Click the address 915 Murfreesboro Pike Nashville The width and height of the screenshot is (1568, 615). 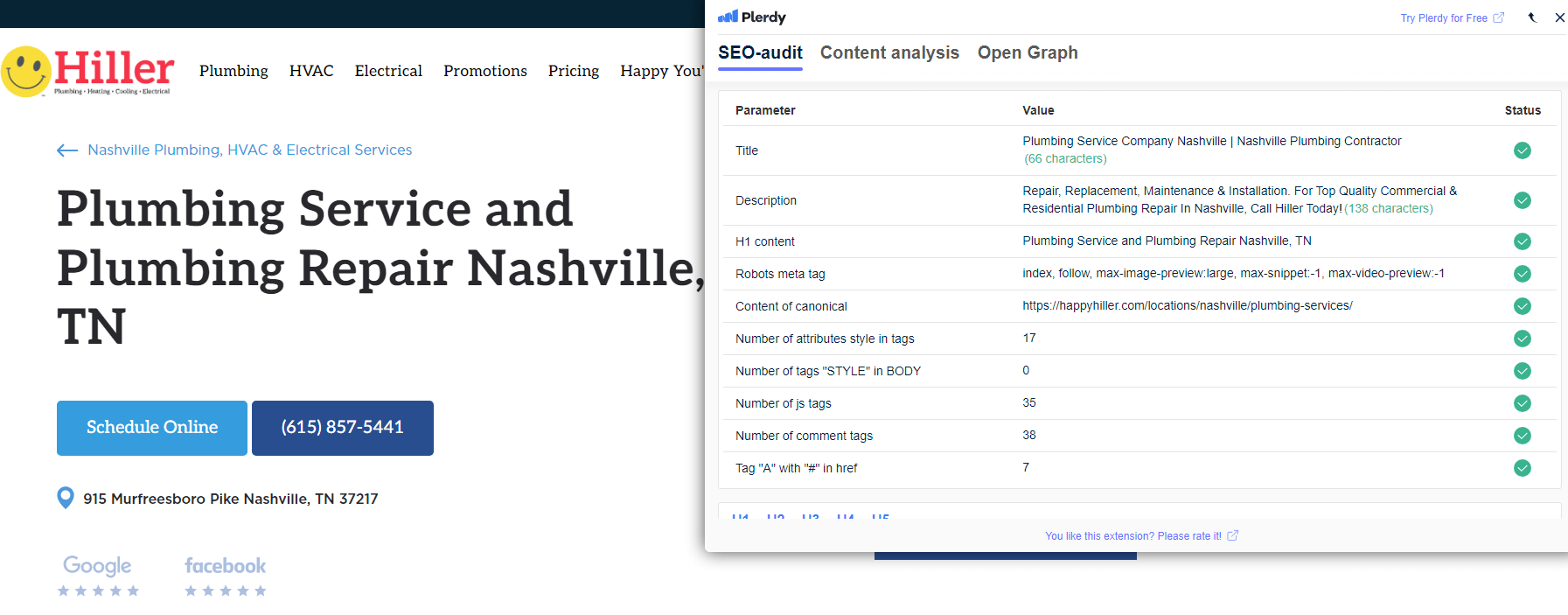(231, 499)
